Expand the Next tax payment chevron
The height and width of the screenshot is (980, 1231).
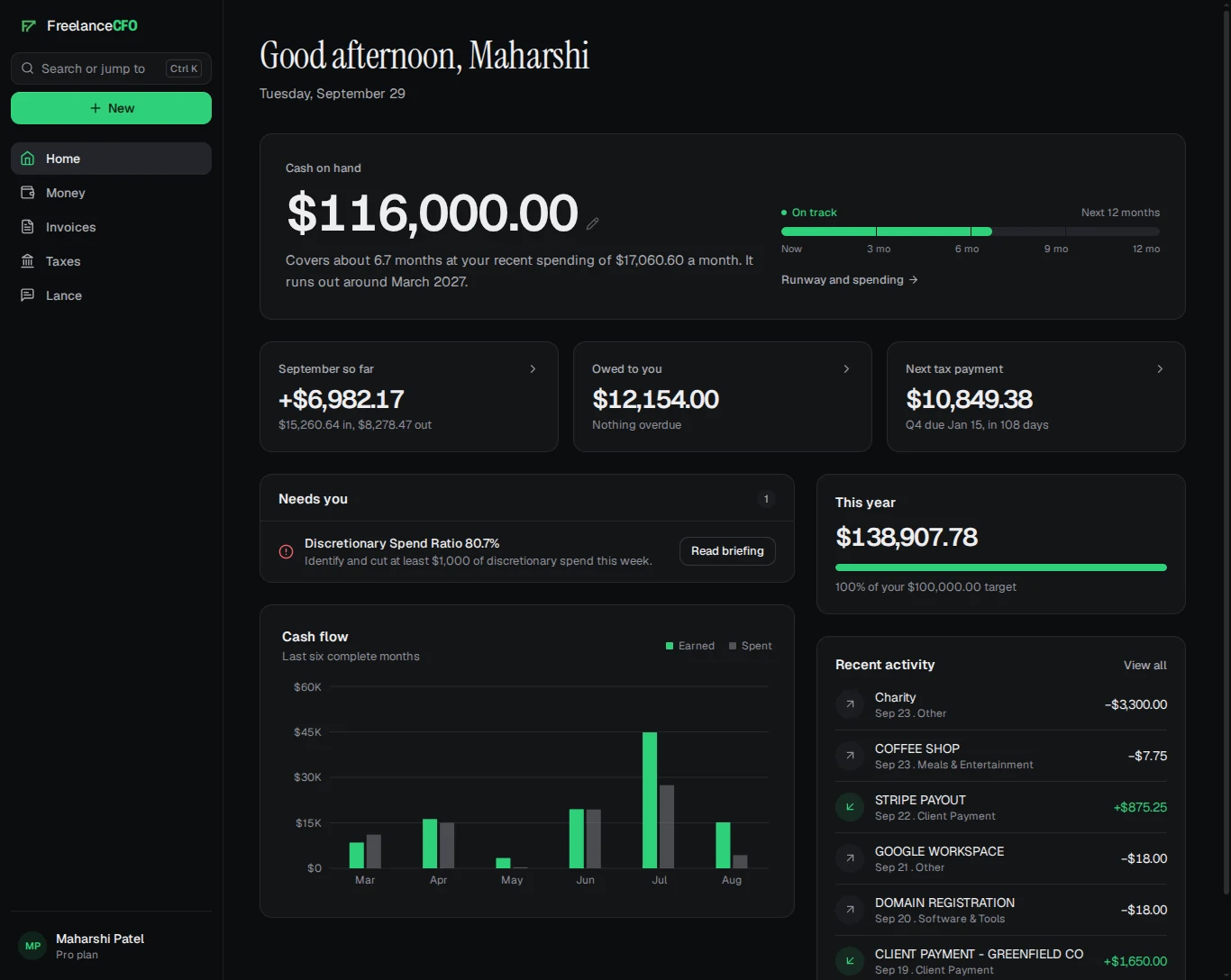[1160, 369]
